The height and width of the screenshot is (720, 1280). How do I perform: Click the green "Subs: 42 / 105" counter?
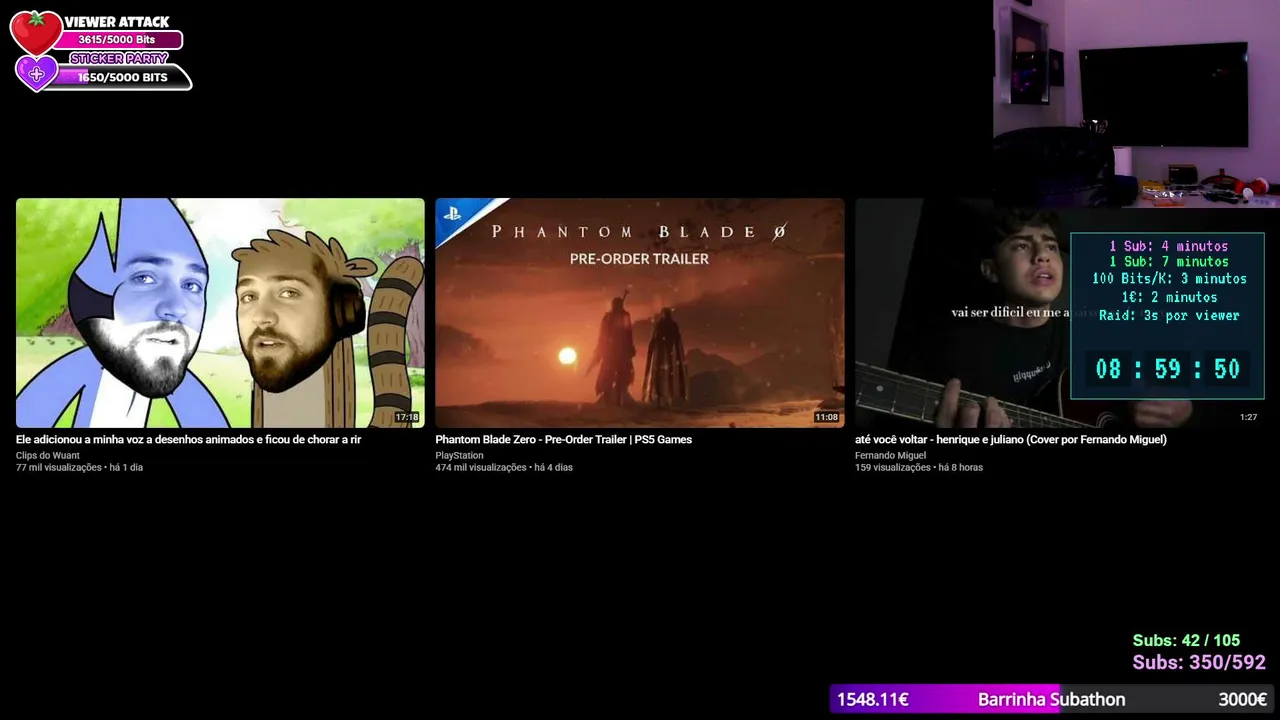tap(1186, 641)
